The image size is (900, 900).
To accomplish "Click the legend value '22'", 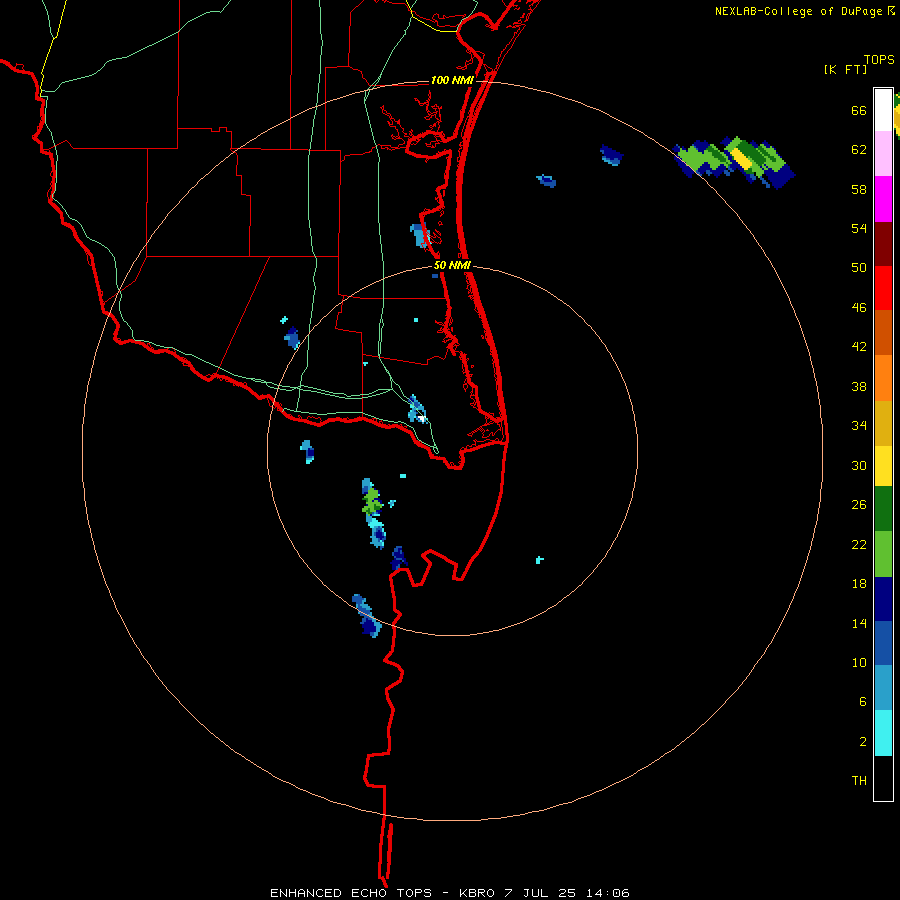I will pos(859,544).
